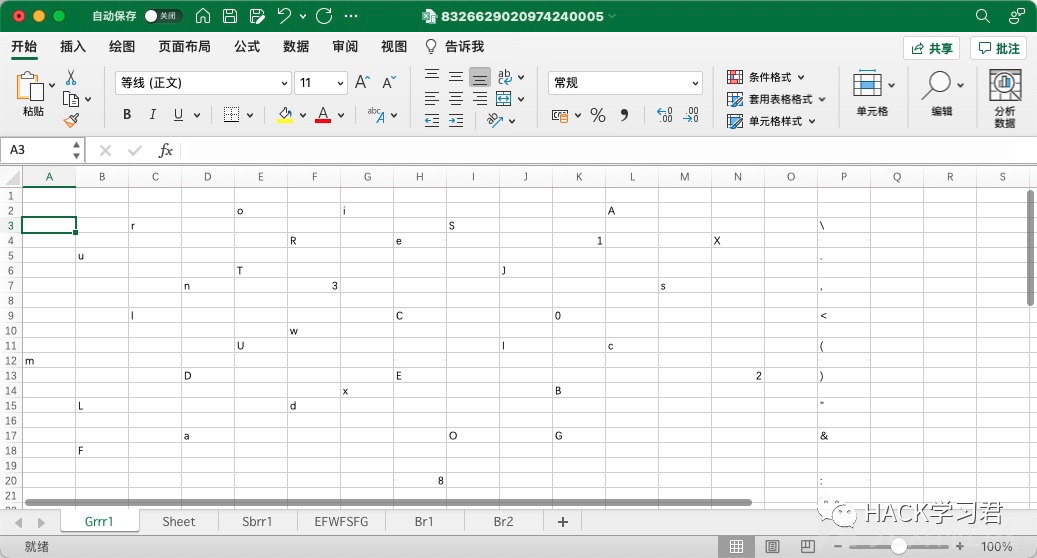Open the underline style dropdown arrow
Viewport: 1037px width, 558px height.
tap(196, 115)
